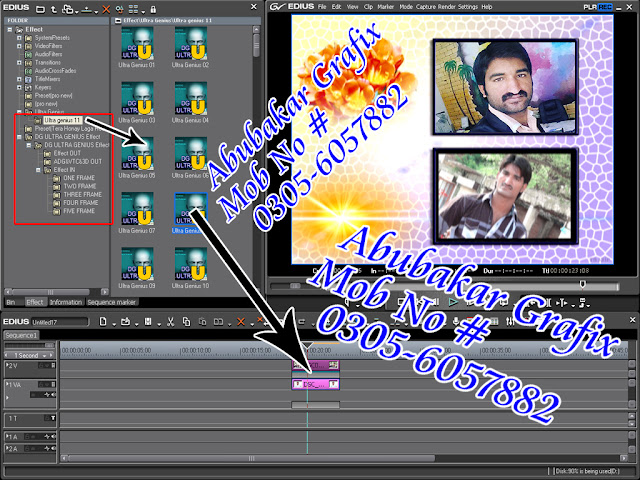
Task: Click the preview position slider handle
Action: pyautogui.click(x=583, y=284)
